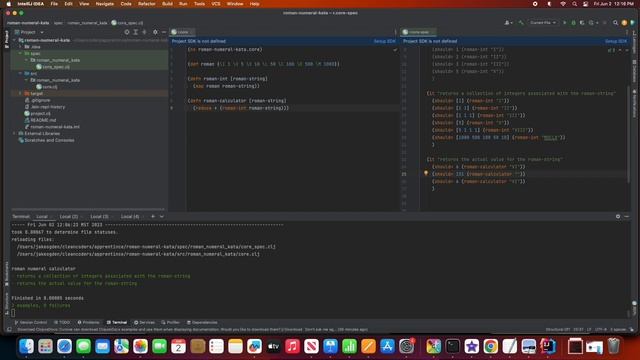
Task: Toggle Problems tool window button
Action: point(89,322)
